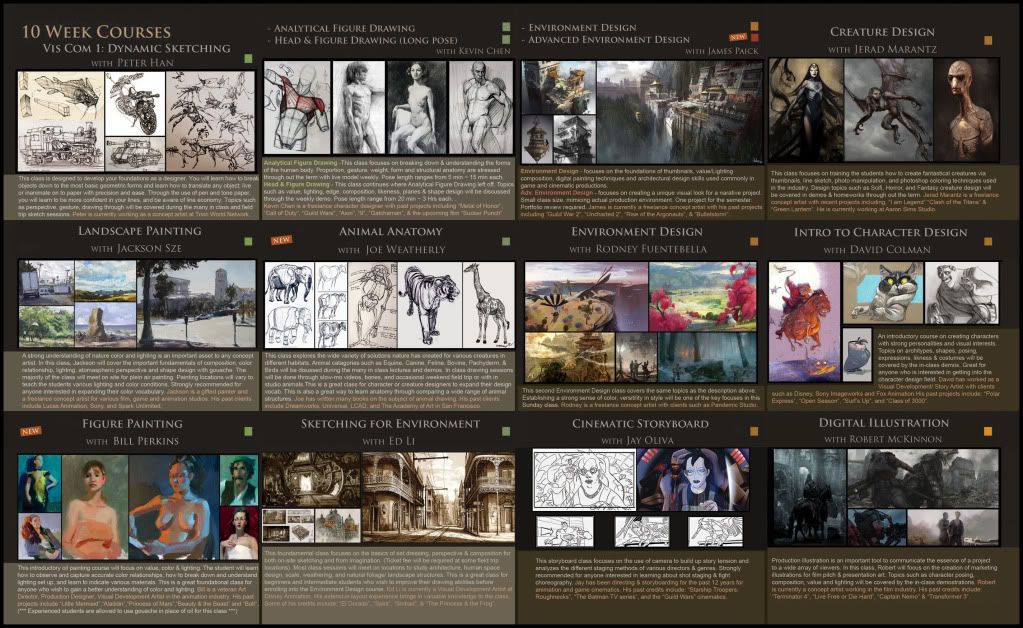Click the green square beside Vis Com 1: Dynamic Sketching
The height and width of the screenshot is (628, 1023).
248,59
